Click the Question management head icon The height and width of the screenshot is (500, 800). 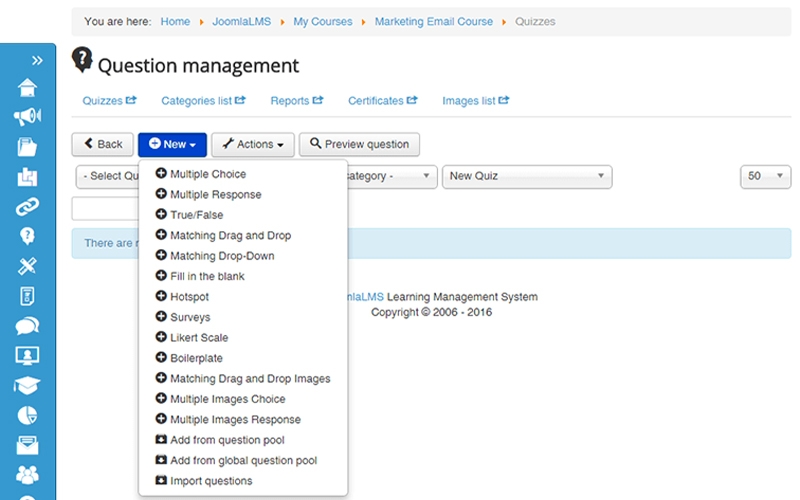[x=82, y=60]
